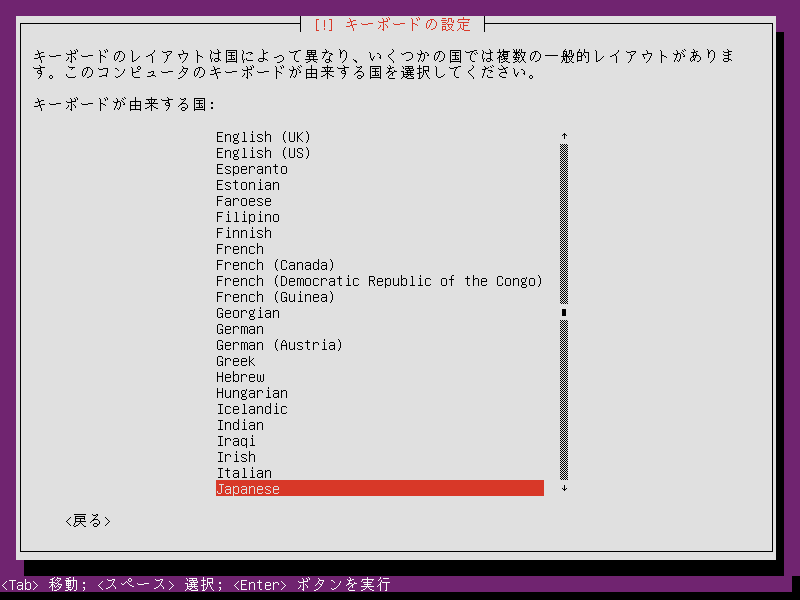Pick Estonian in the country list
The image size is (800, 600).
(247, 185)
